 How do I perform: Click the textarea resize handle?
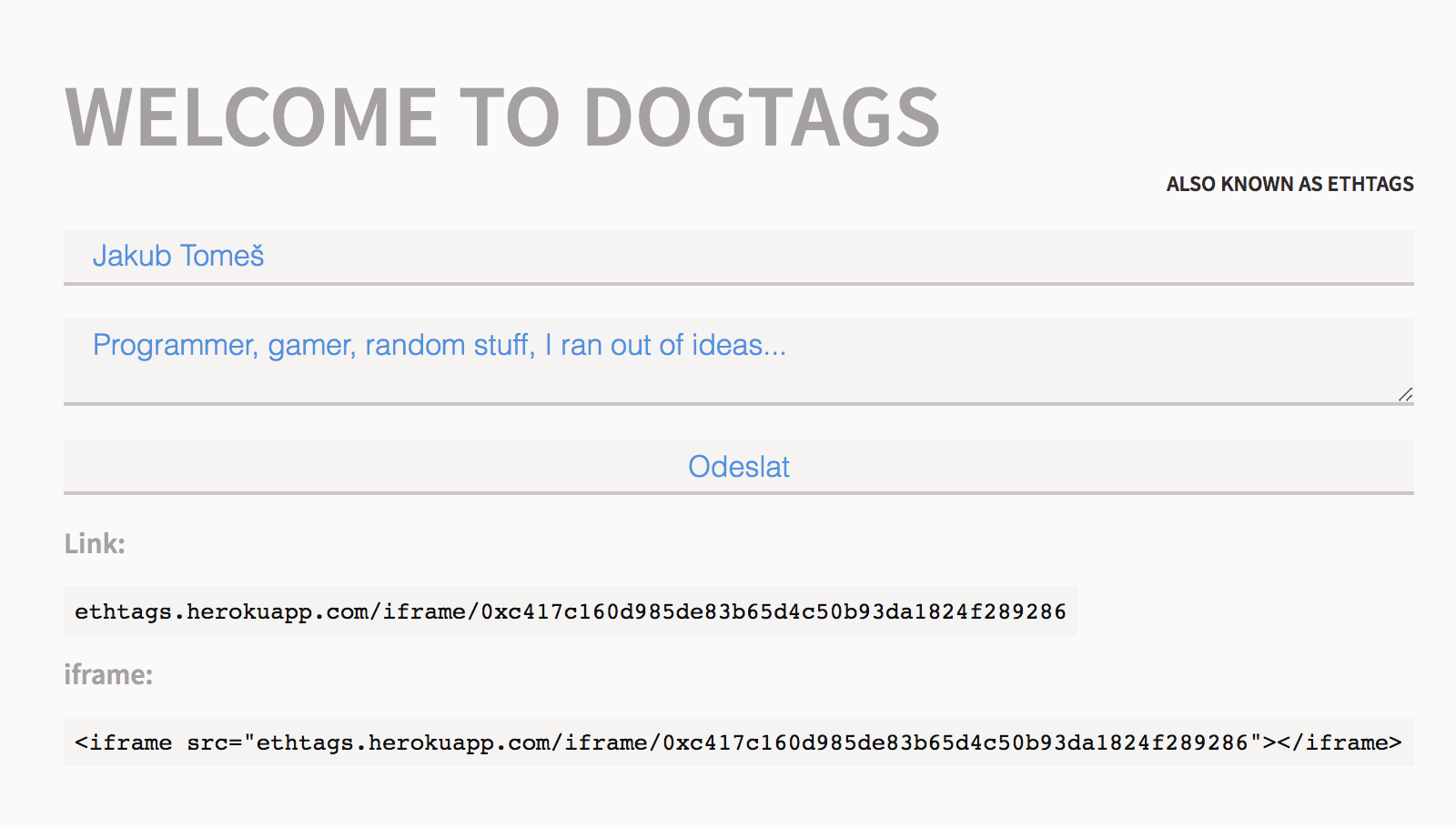(x=1405, y=394)
